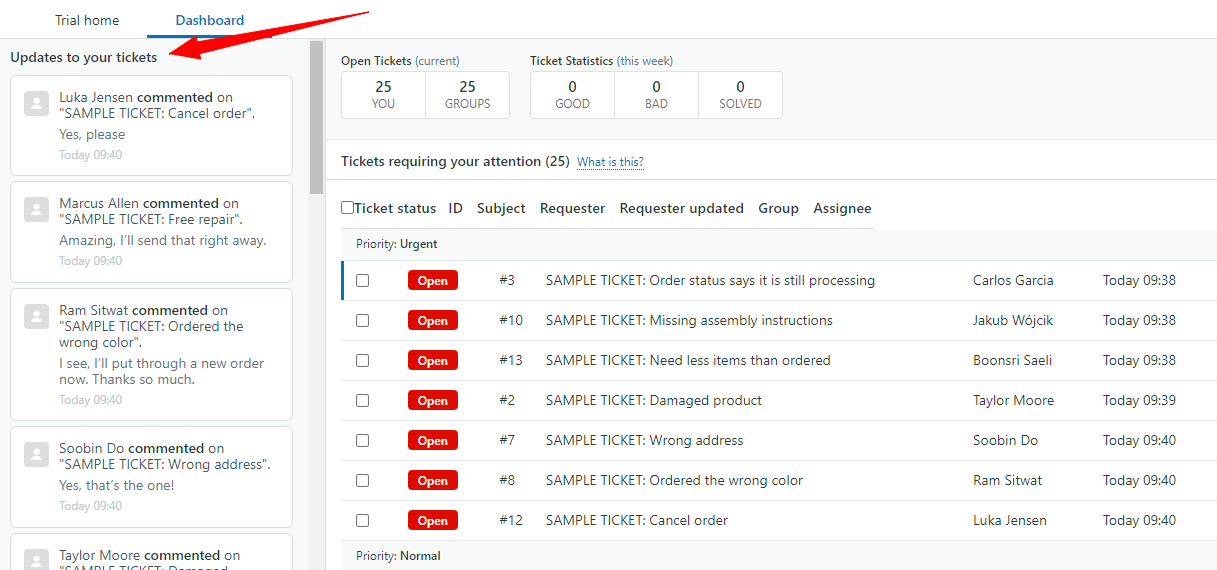Click the 25 GROUPS open tickets box

pyautogui.click(x=467, y=95)
